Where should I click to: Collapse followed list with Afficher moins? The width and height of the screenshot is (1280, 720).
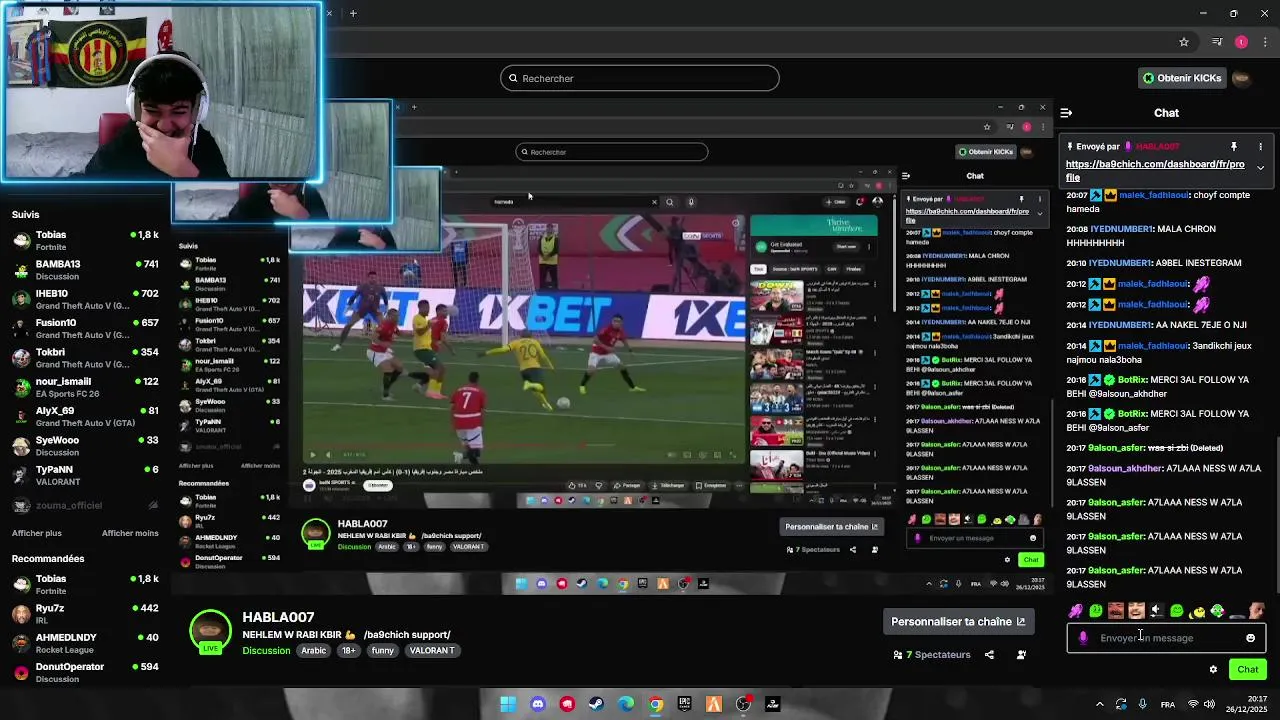point(130,533)
